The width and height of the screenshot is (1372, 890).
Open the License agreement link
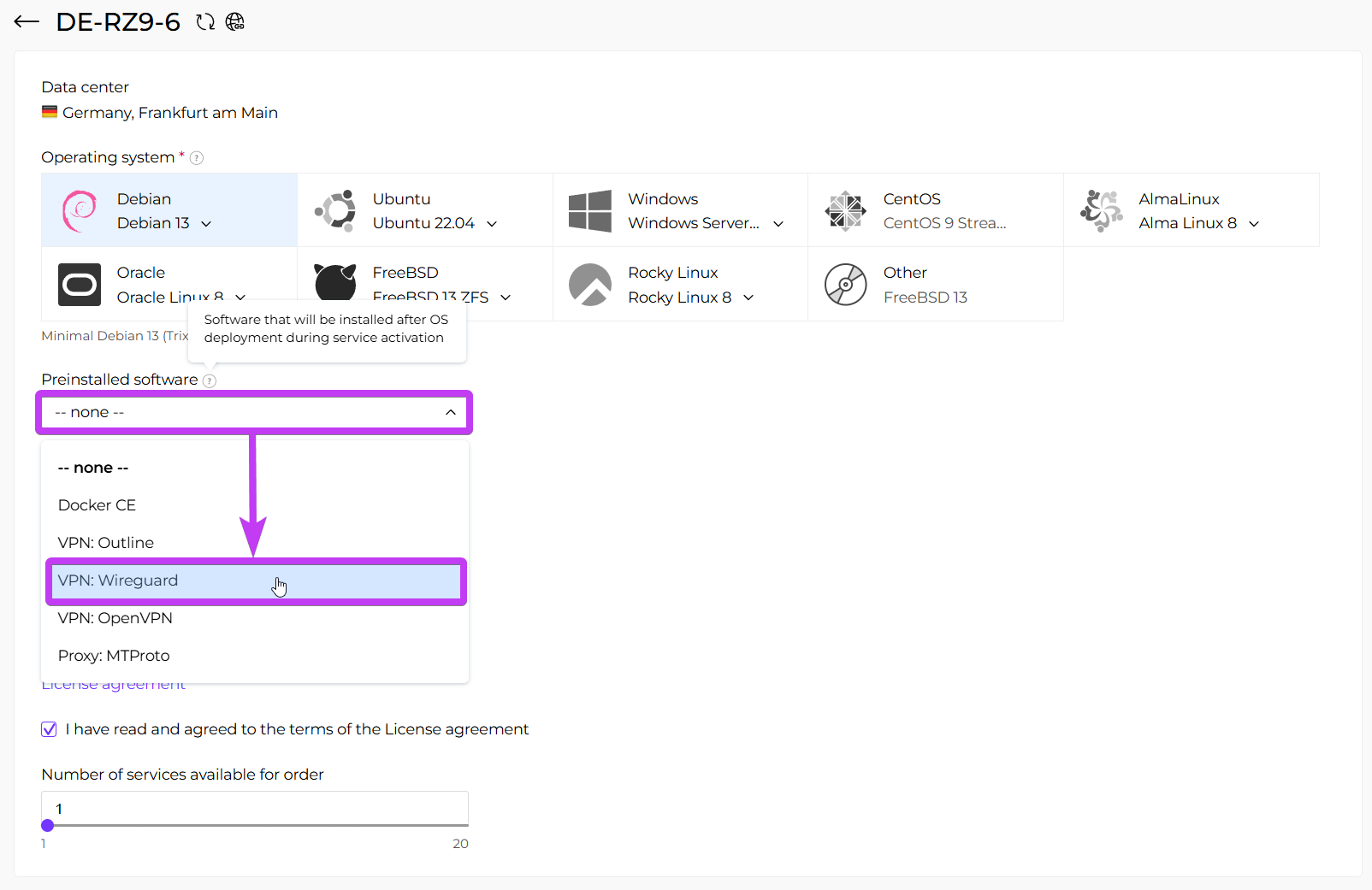point(114,686)
